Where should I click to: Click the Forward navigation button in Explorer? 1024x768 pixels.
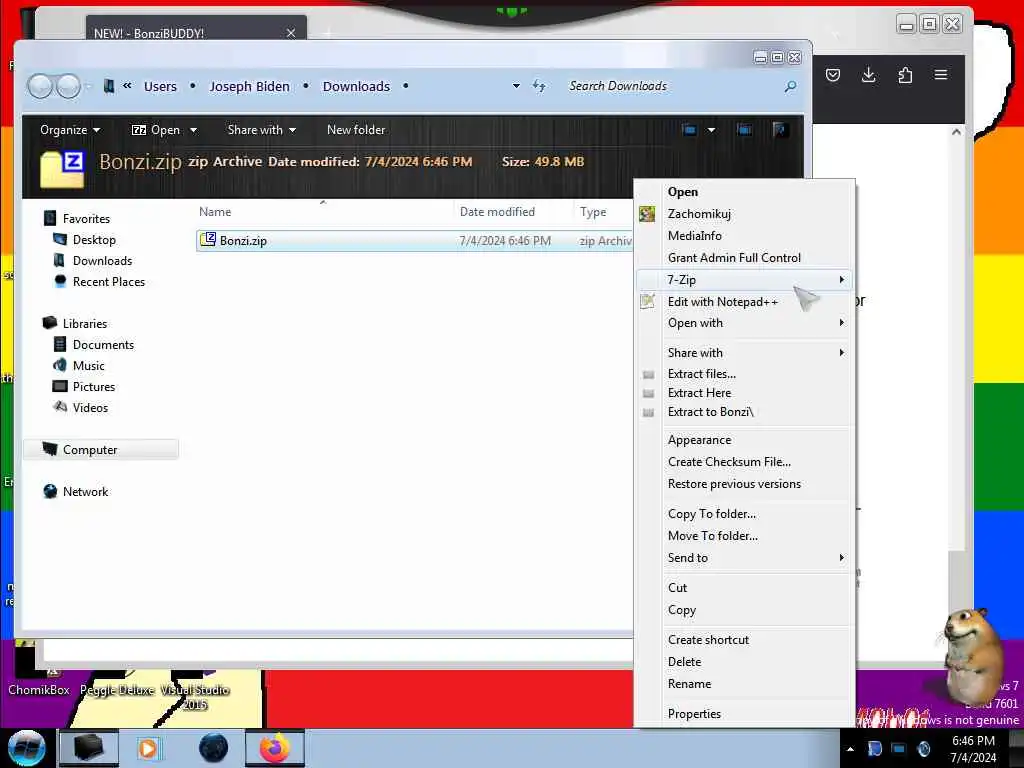69,86
